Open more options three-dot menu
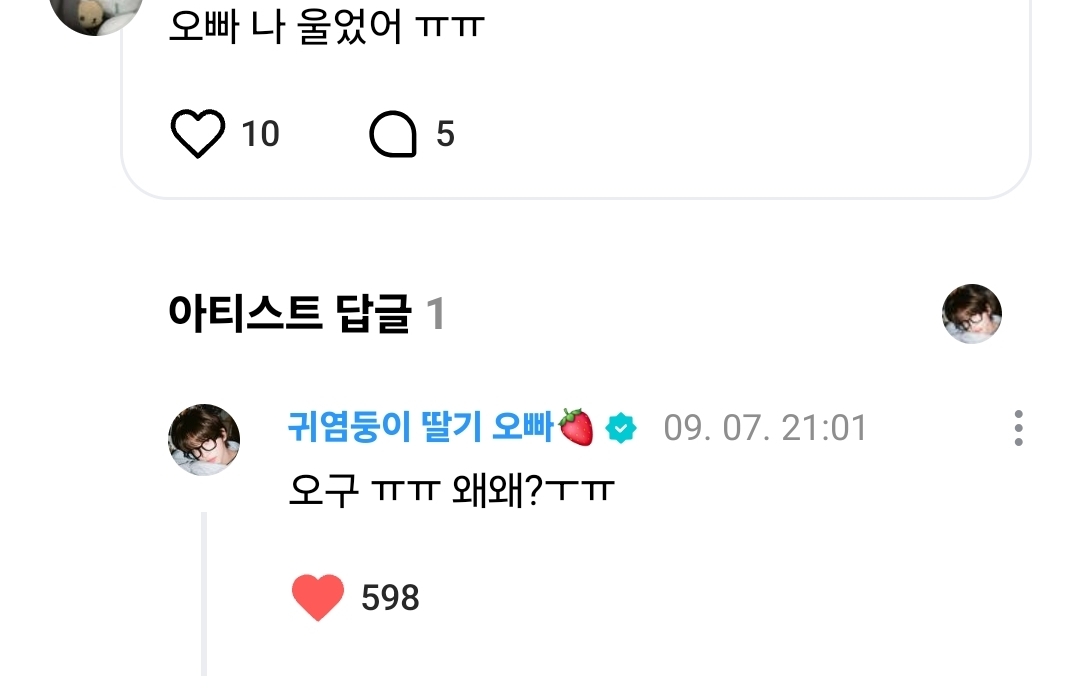 click(1018, 428)
